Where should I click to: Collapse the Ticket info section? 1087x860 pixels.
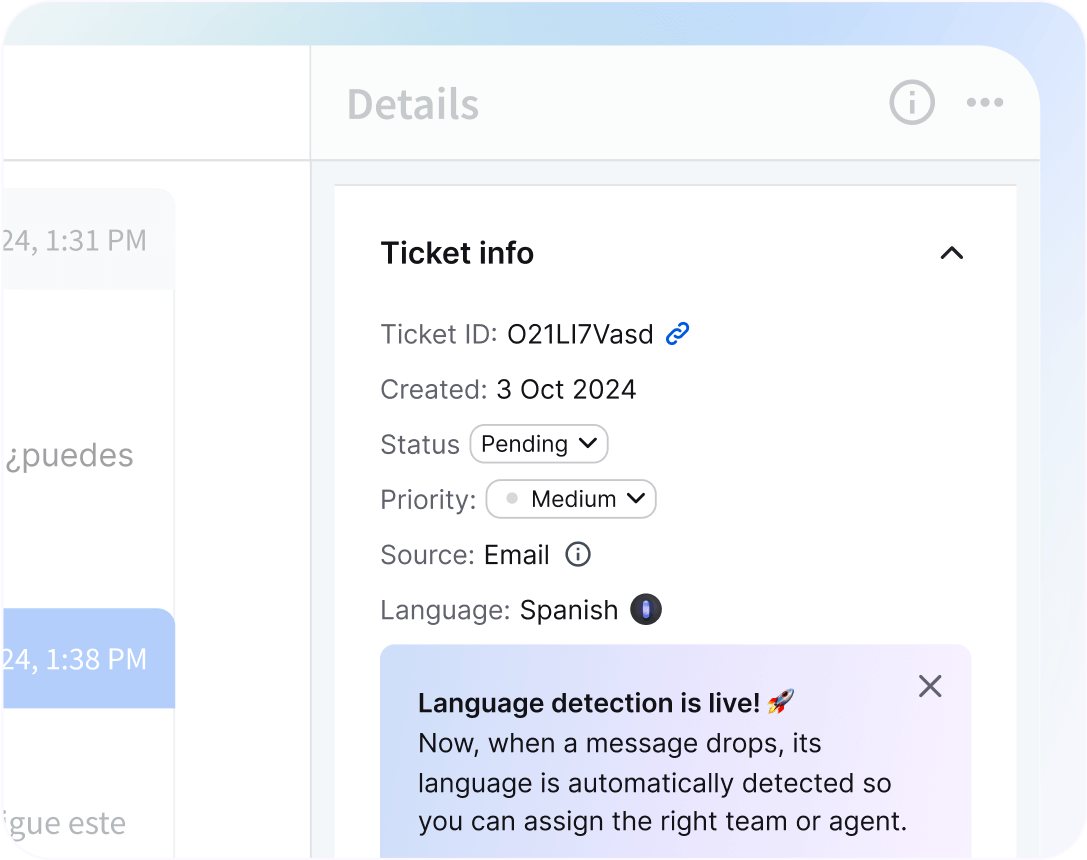tap(952, 254)
